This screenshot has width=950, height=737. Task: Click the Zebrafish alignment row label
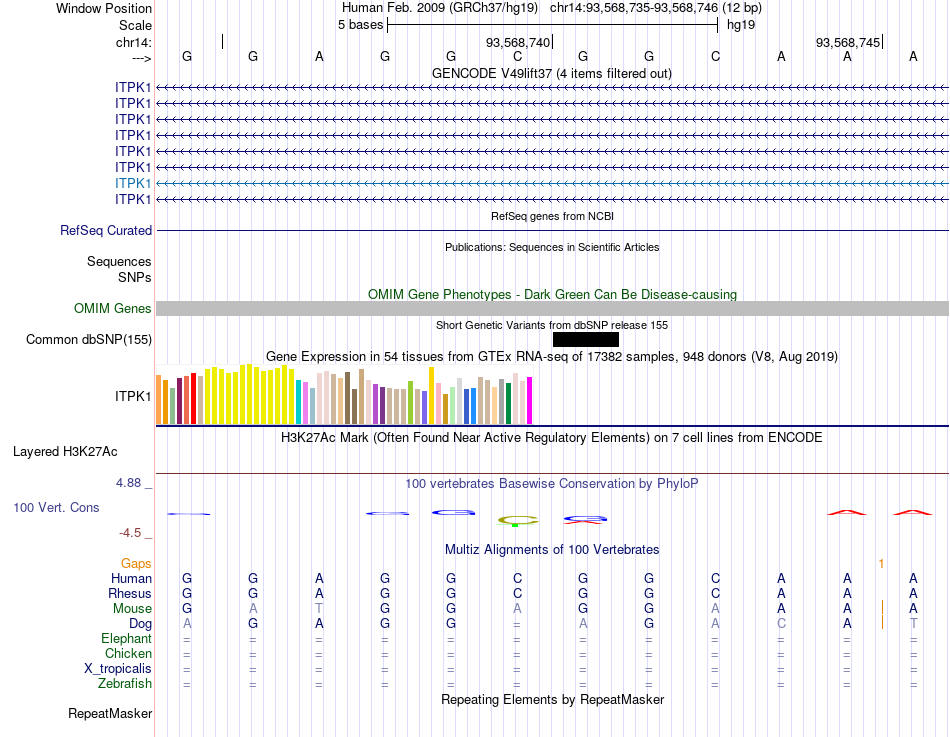click(x=125, y=683)
